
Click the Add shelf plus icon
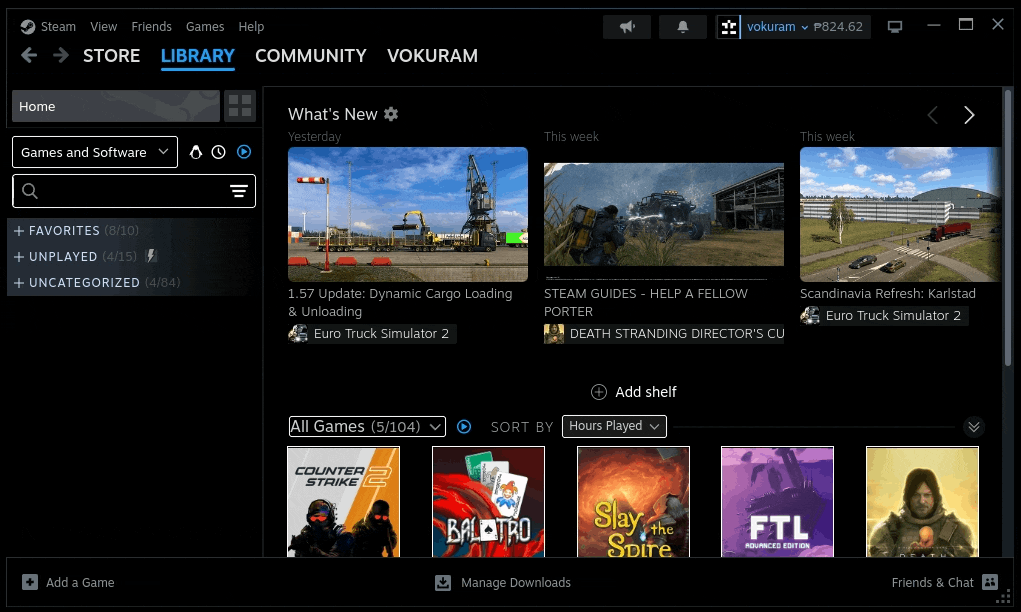[x=598, y=392]
